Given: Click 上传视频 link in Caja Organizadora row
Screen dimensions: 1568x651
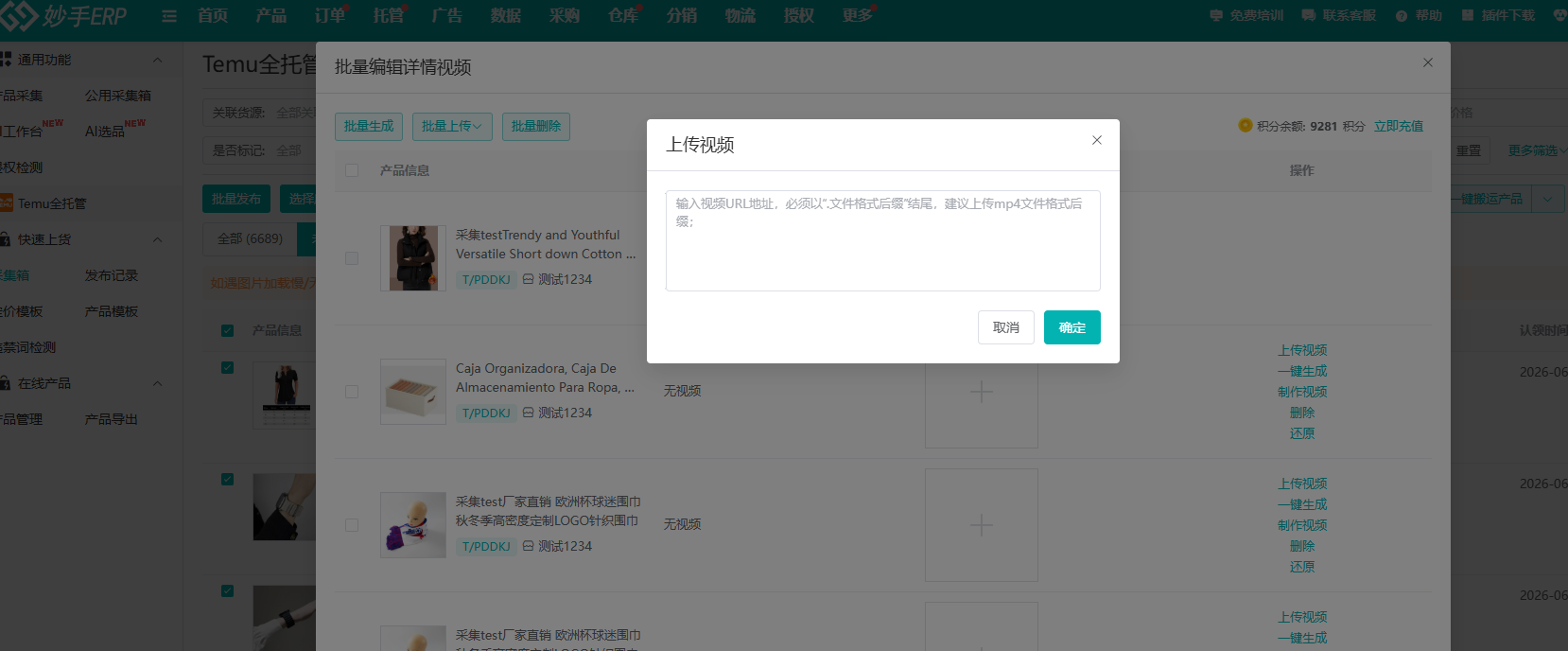Looking at the screenshot, I should click(1302, 350).
